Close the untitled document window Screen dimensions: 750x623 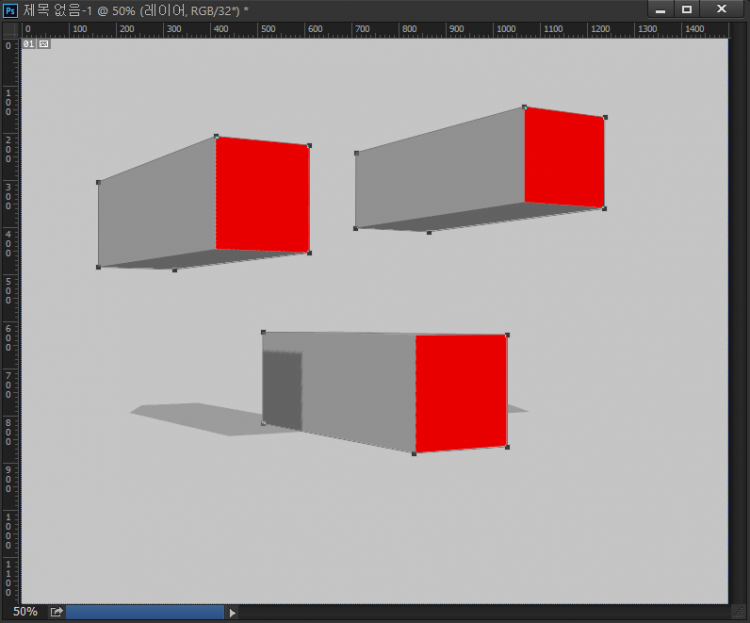click(x=722, y=9)
